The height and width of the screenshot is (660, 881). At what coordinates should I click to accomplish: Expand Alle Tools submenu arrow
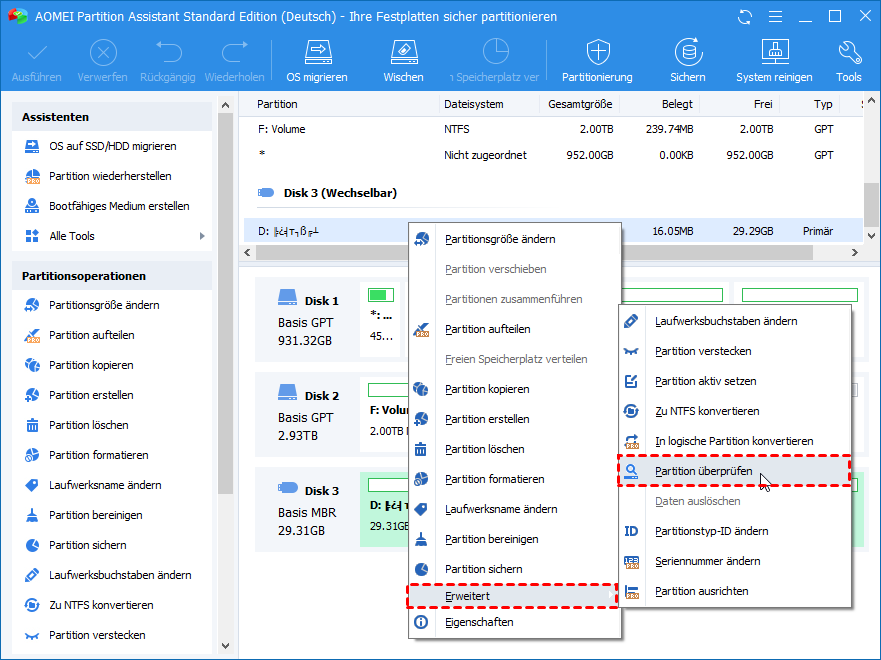point(202,236)
